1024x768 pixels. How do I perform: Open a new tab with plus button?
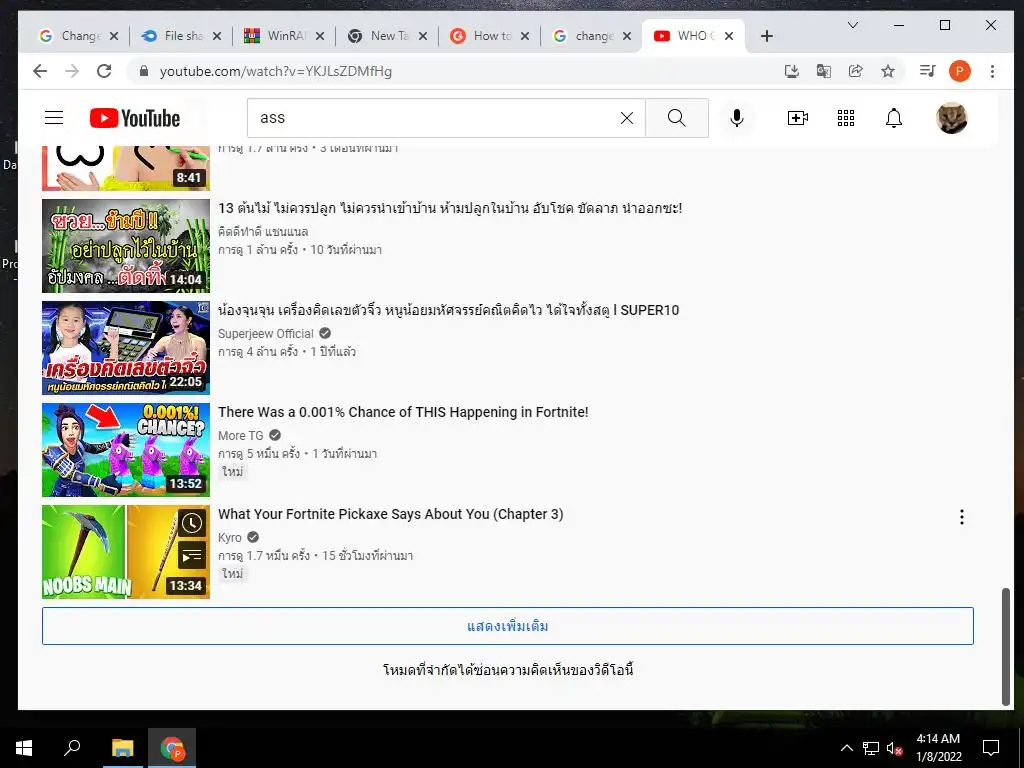pos(767,37)
